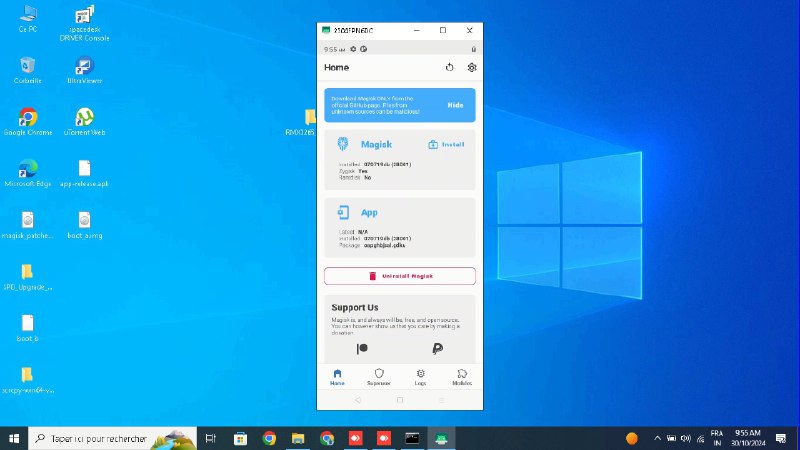Select the Ce PC desktop icon

click(28, 19)
